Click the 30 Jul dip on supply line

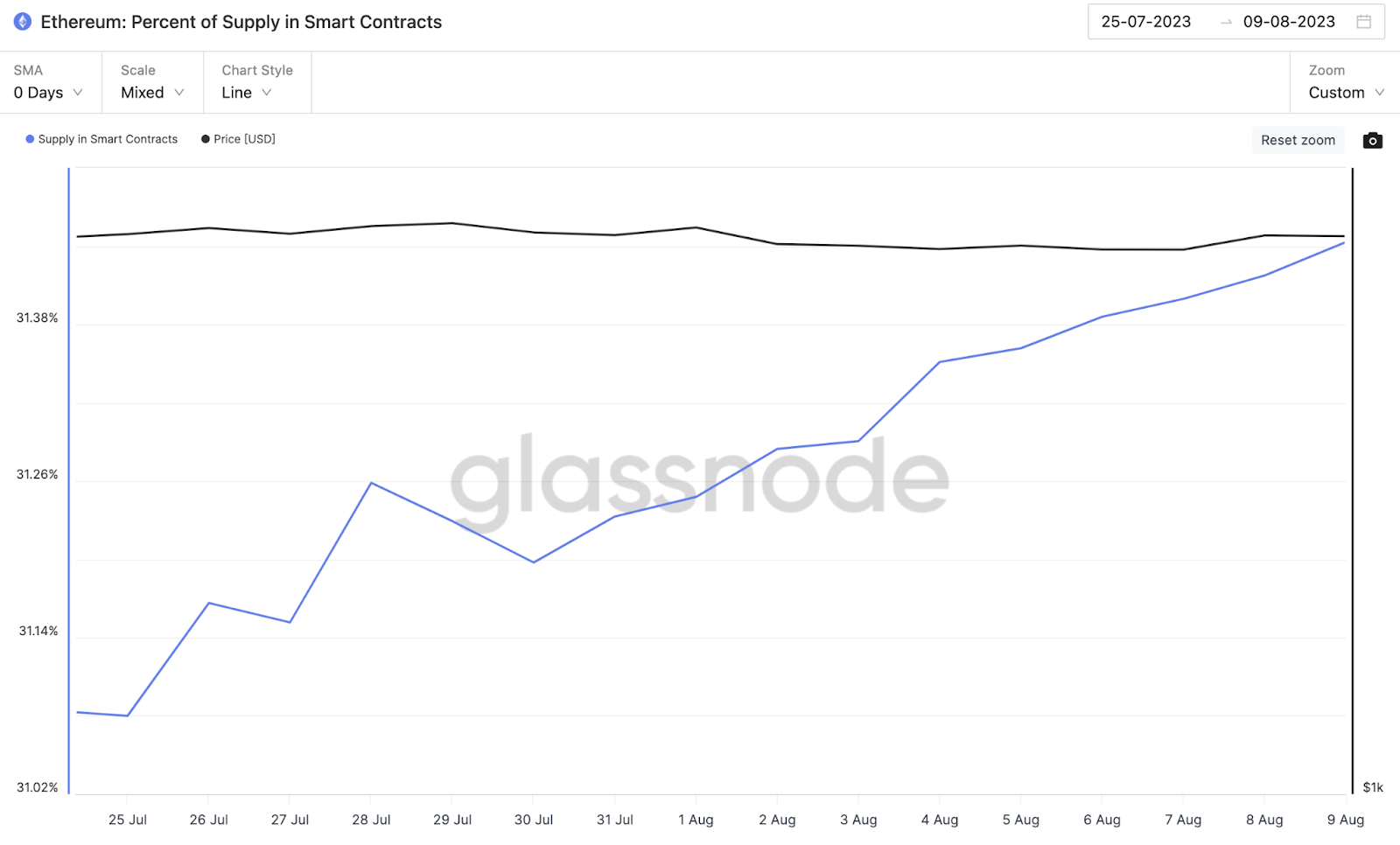534,562
